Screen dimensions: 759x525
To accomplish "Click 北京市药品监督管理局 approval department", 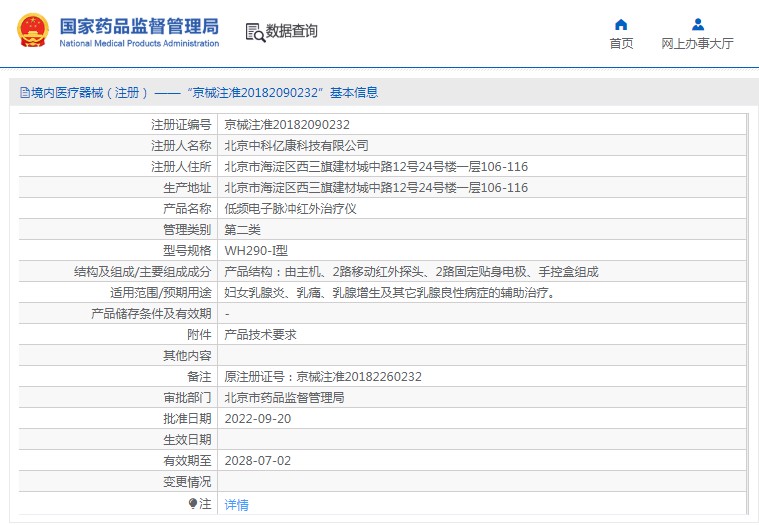I will click(x=284, y=398).
